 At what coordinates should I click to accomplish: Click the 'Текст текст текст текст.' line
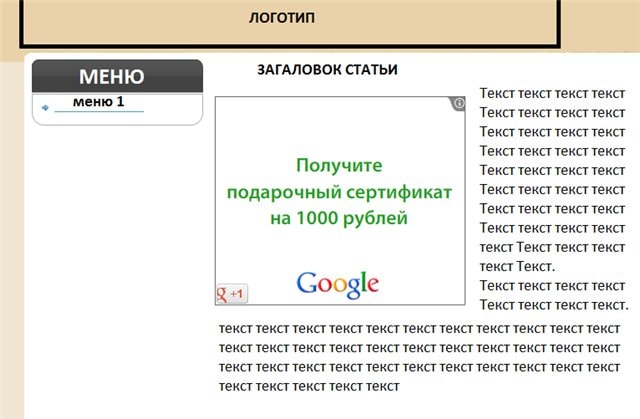coord(554,305)
